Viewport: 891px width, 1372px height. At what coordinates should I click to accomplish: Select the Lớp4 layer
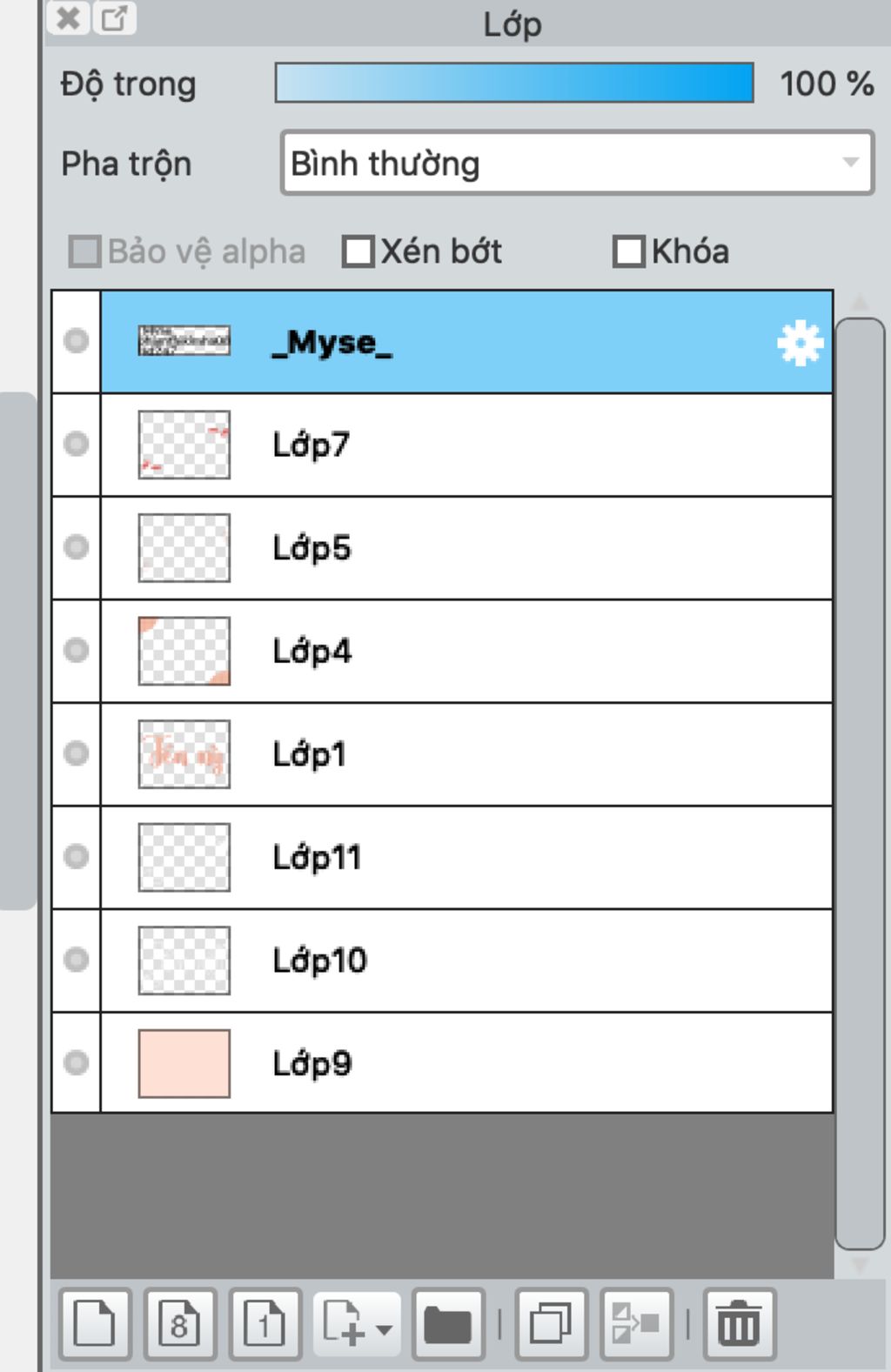467,651
